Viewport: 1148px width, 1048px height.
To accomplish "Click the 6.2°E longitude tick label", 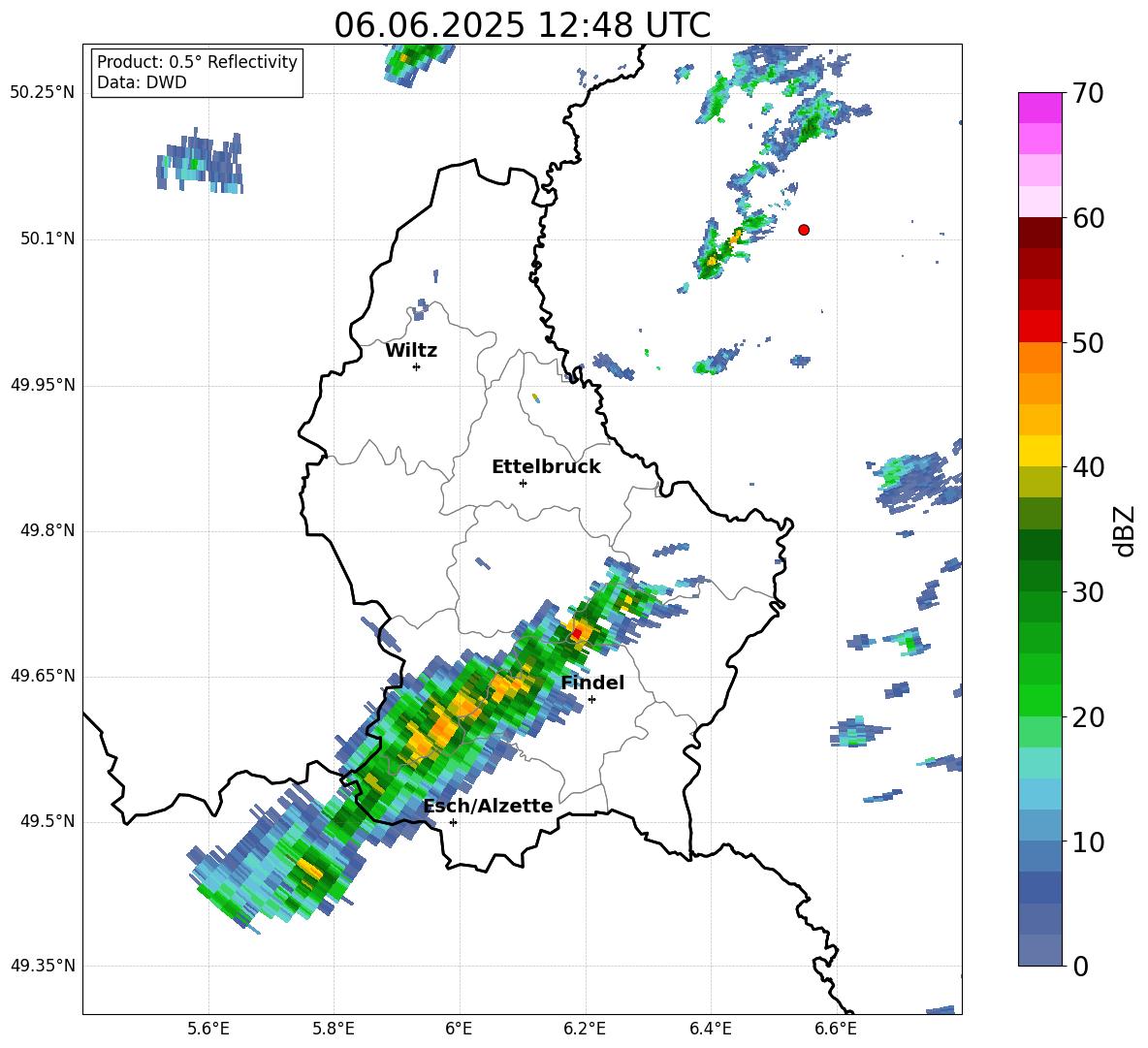I will tap(585, 1029).
